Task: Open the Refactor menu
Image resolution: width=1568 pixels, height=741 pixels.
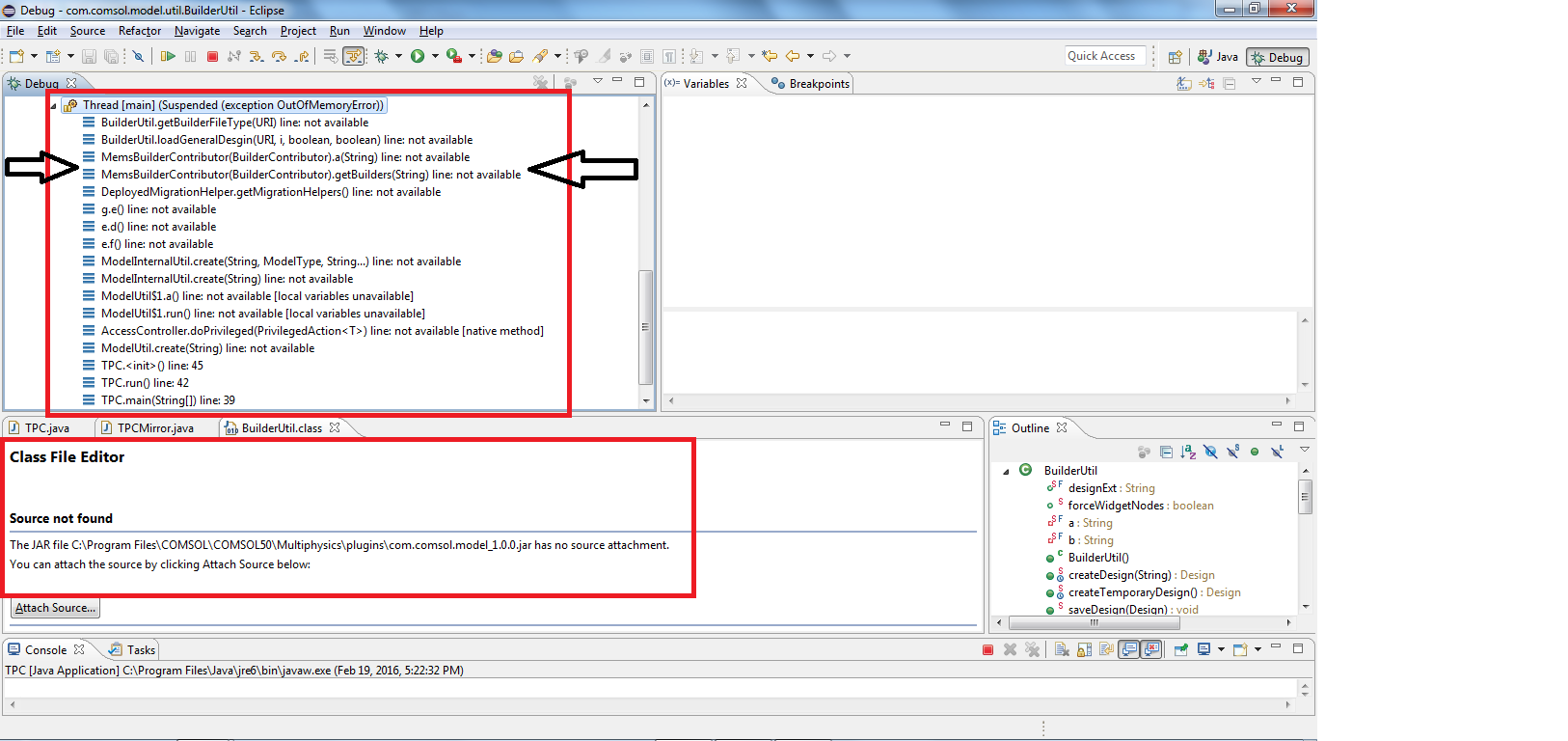Action: click(x=139, y=31)
